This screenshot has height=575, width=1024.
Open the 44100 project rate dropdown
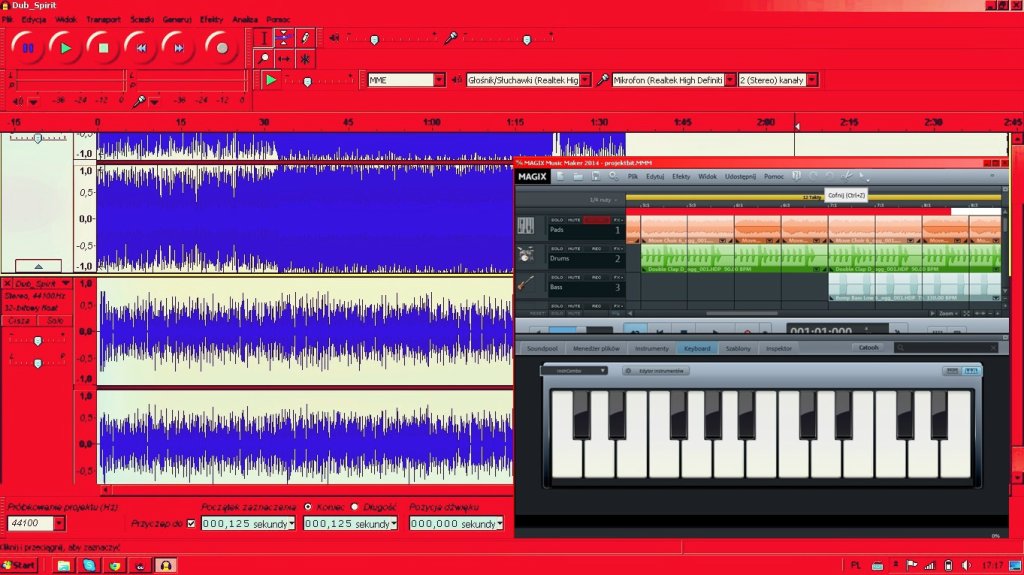point(59,523)
